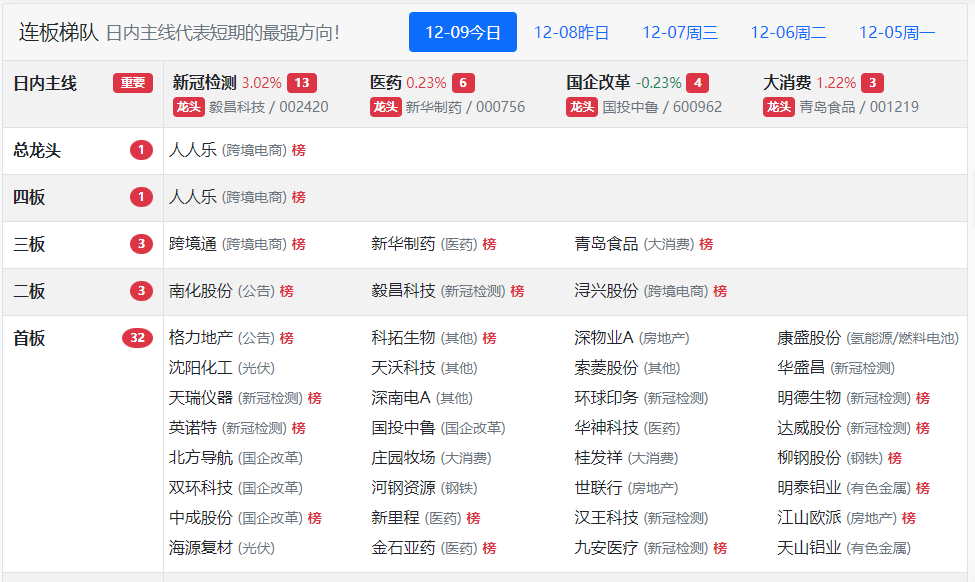Click the 6 count badge next to 医药 theme
This screenshot has width=975, height=582.
point(463,83)
